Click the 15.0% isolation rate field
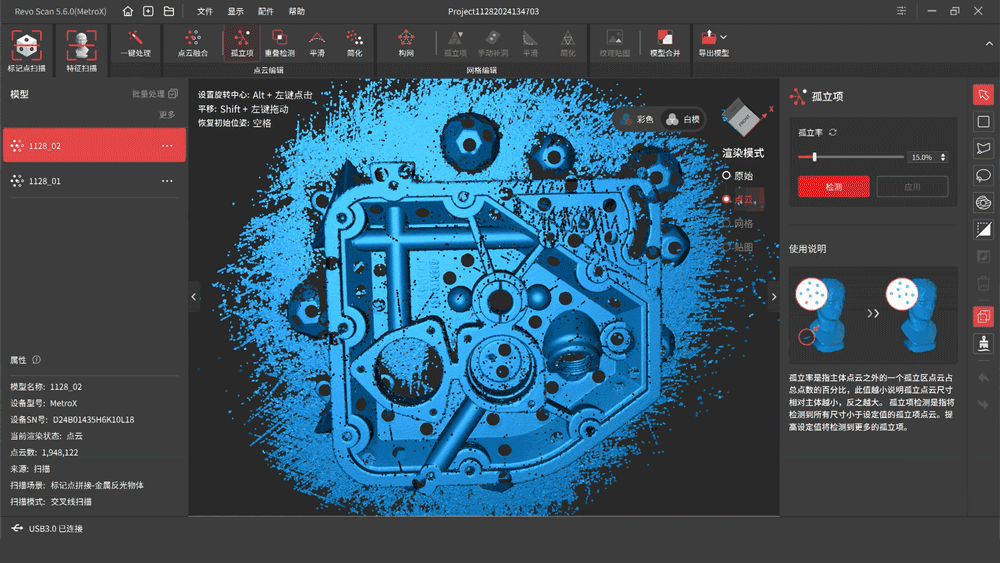 (x=922, y=157)
